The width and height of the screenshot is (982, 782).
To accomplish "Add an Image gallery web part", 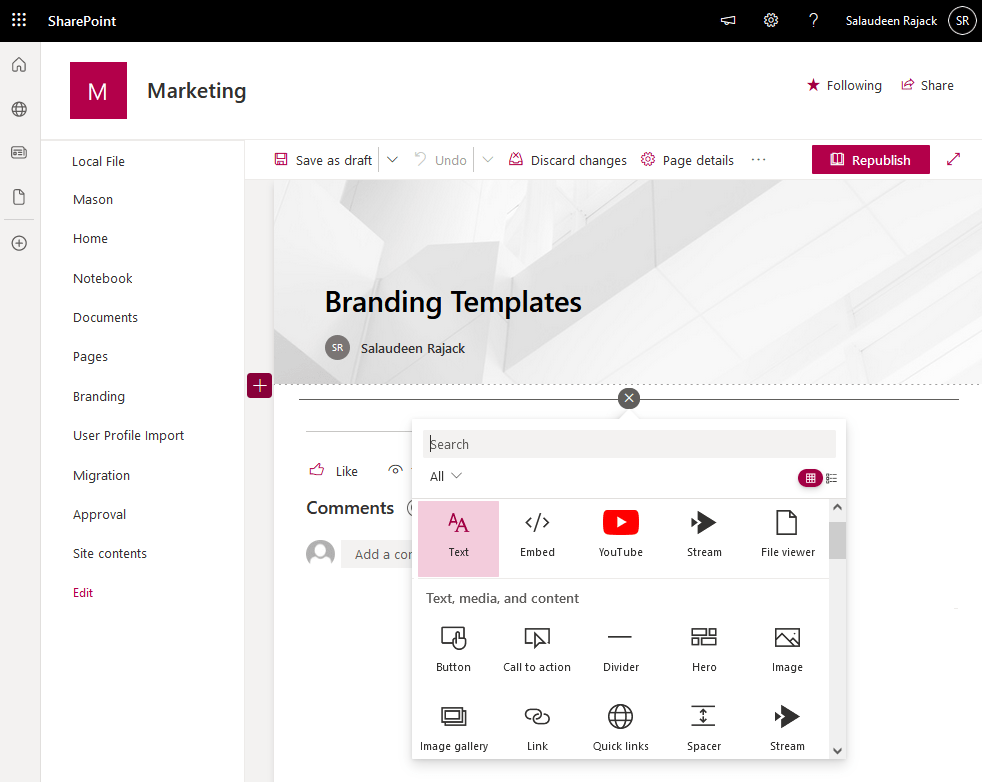I will click(x=453, y=727).
